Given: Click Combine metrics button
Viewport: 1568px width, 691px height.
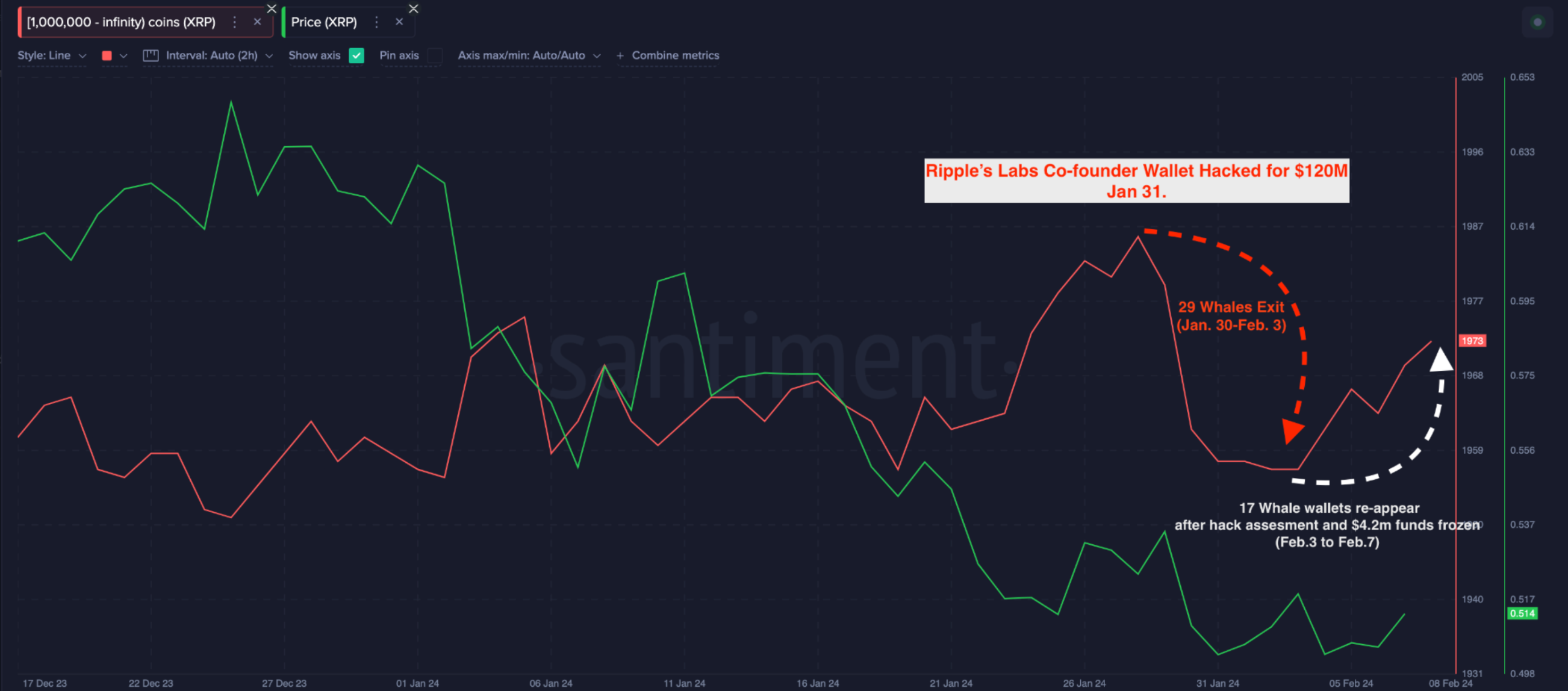Looking at the screenshot, I should pos(668,55).
